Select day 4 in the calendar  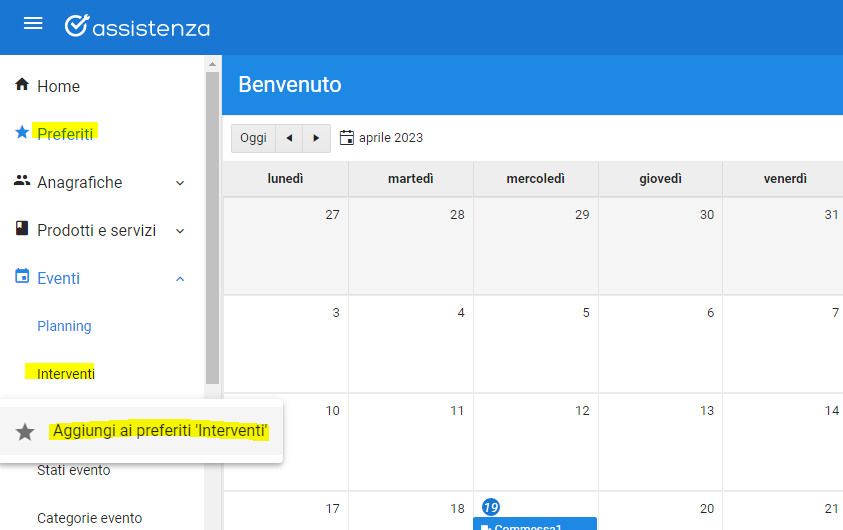pos(461,312)
